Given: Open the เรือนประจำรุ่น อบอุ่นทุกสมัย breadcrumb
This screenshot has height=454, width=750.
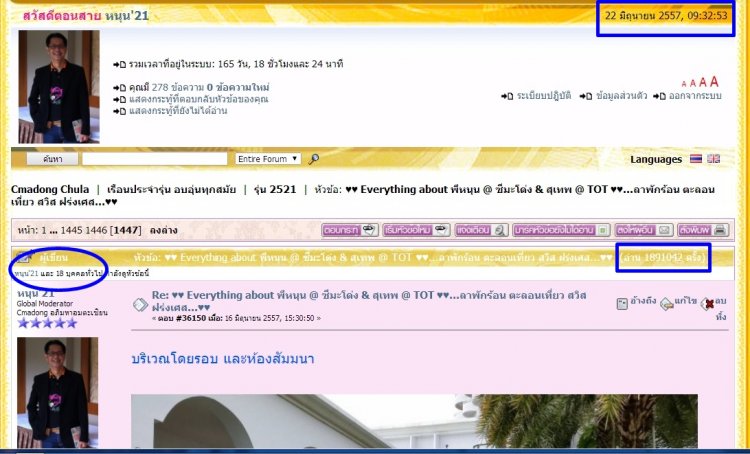Looking at the screenshot, I should point(171,189).
